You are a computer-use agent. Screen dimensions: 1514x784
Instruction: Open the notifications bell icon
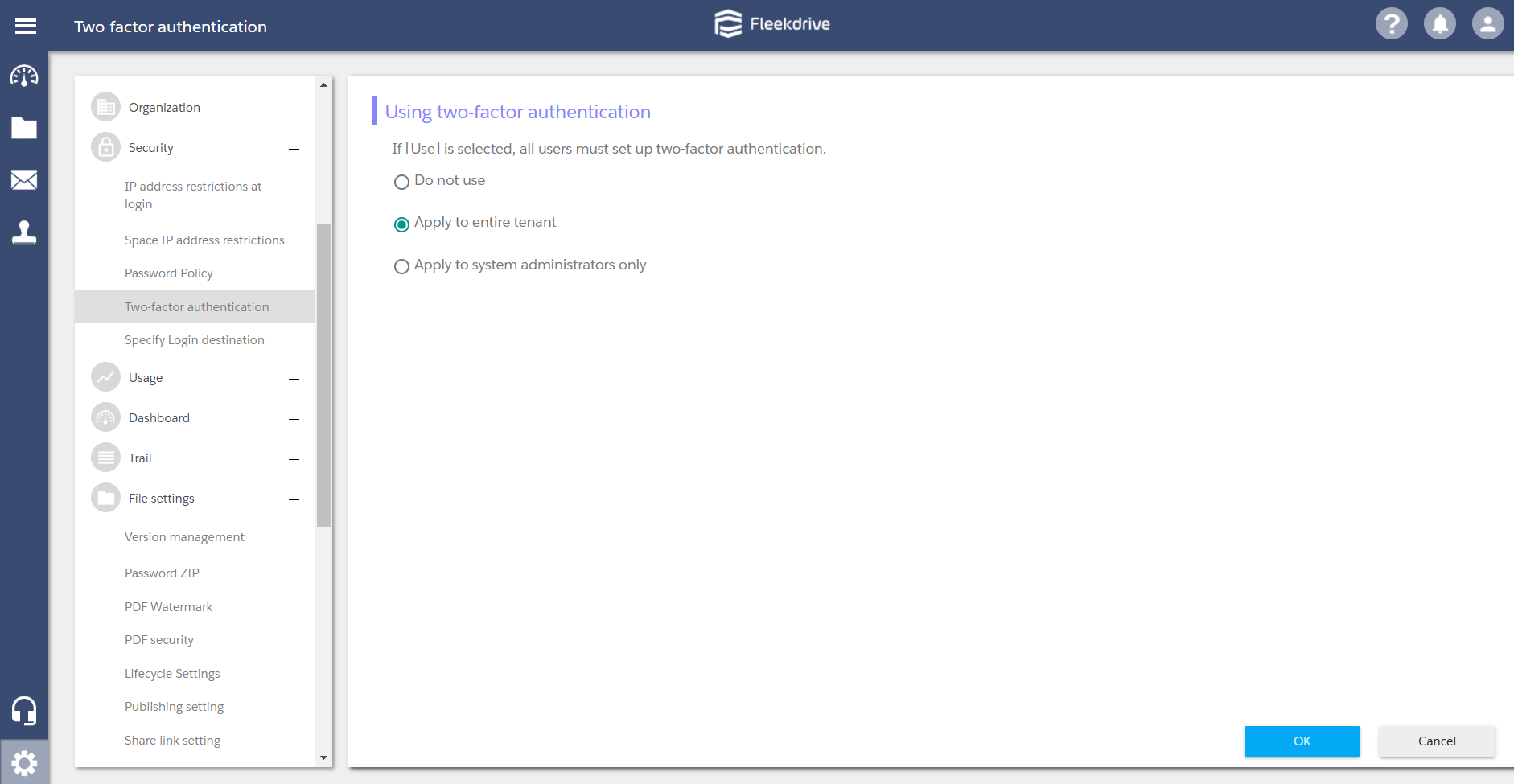1440,23
